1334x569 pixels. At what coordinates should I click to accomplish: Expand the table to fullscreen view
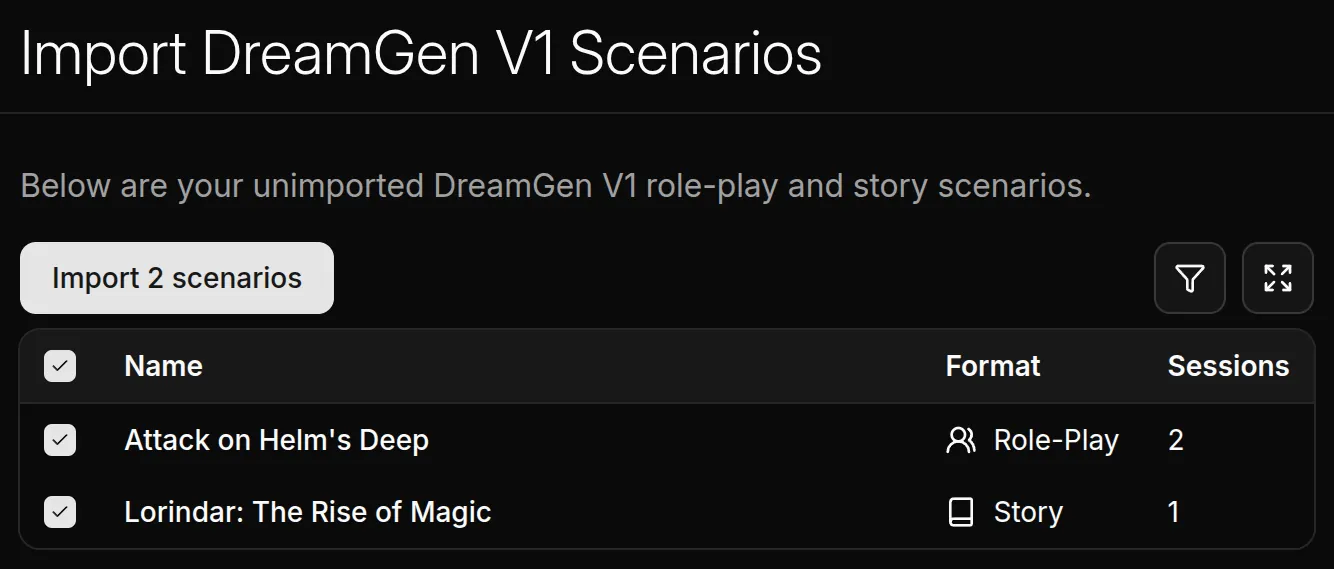coord(1277,278)
